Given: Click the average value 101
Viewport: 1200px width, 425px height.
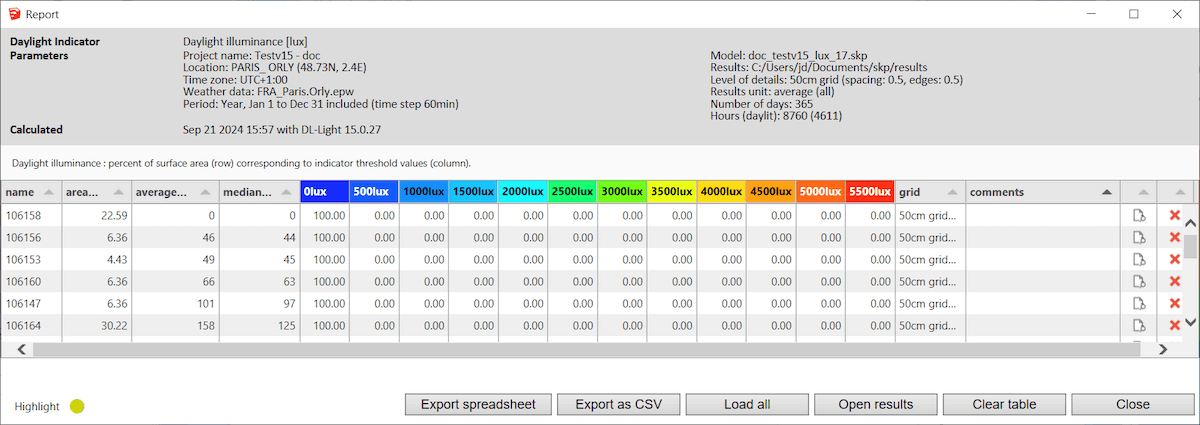Looking at the screenshot, I should tap(206, 303).
